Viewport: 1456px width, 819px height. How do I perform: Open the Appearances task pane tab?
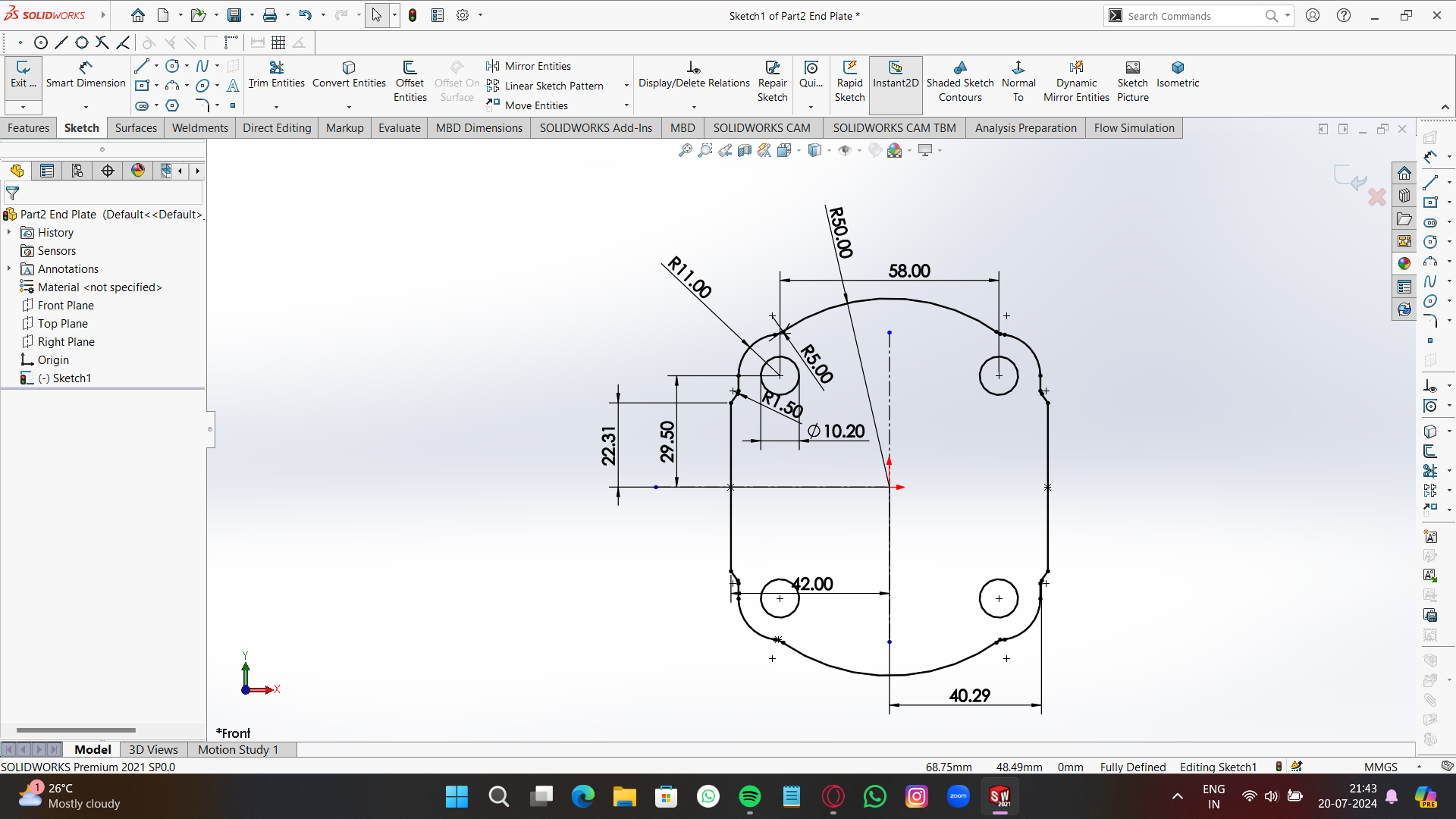pyautogui.click(x=1404, y=263)
